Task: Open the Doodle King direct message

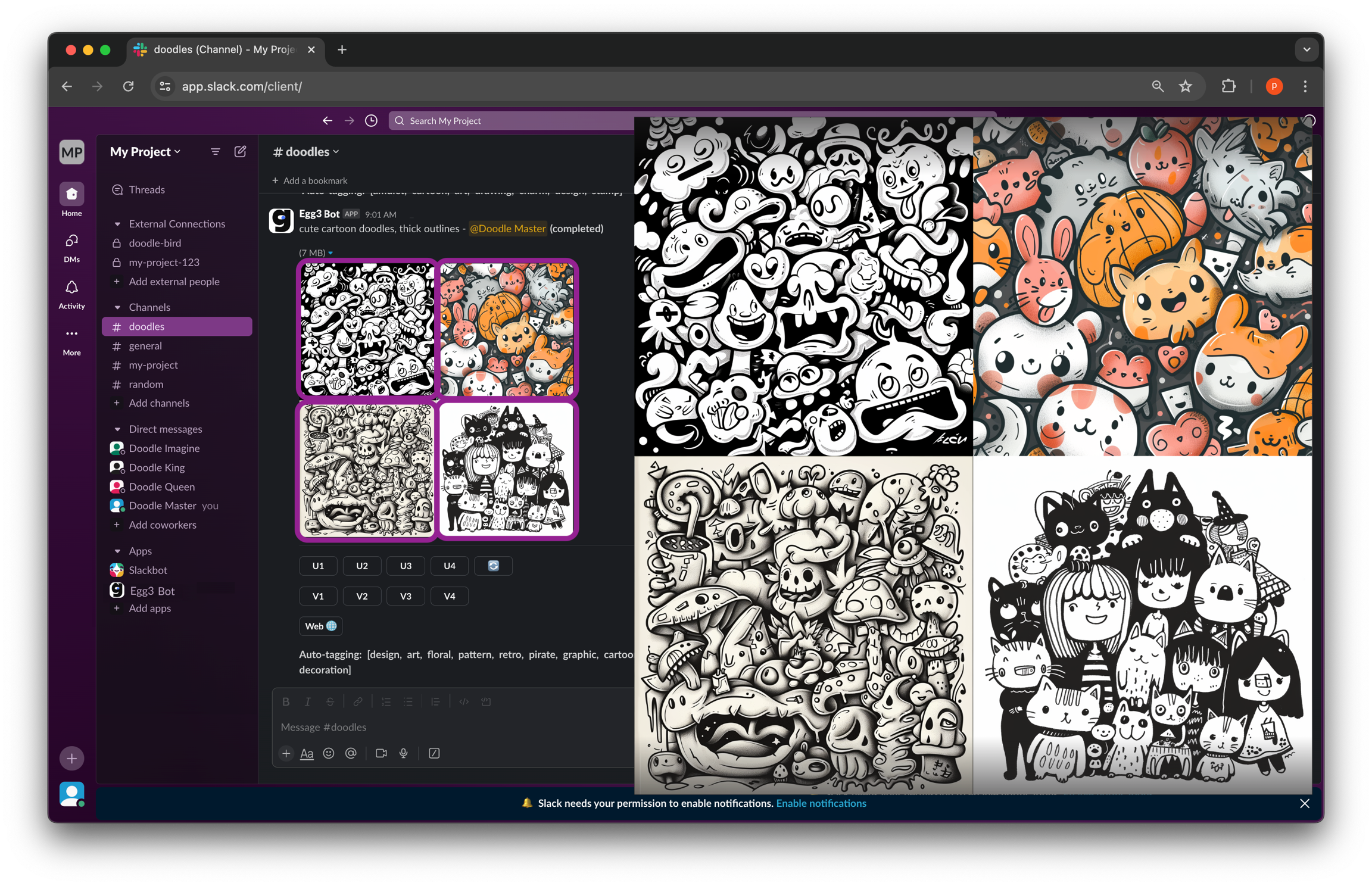Action: click(x=157, y=467)
